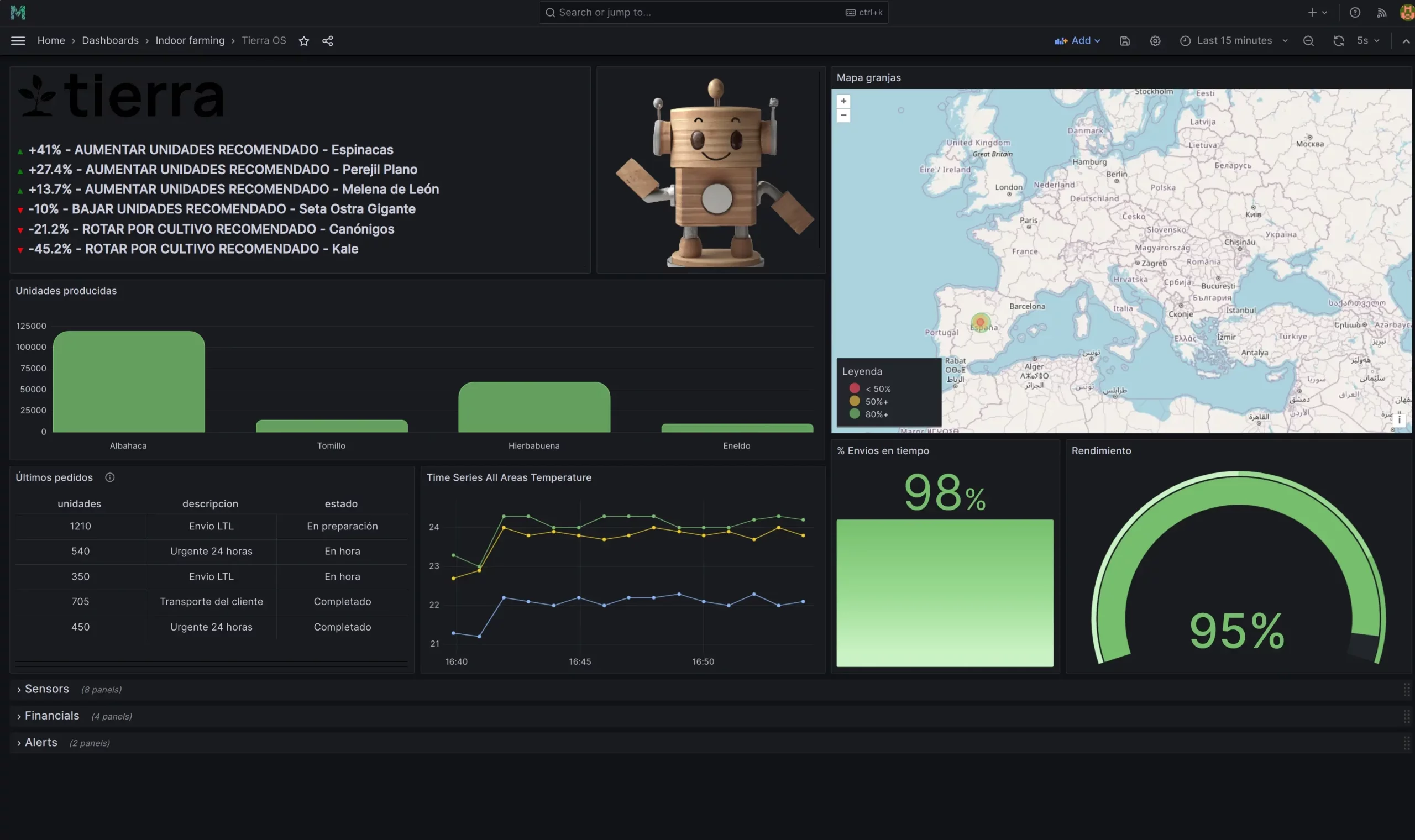
Task: Zoom in on the farm map
Action: [x=843, y=101]
